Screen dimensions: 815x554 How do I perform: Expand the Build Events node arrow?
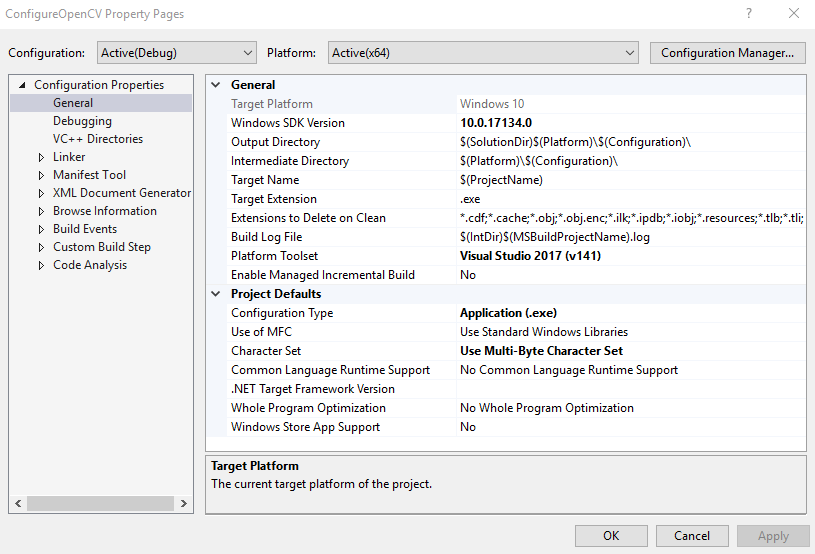click(41, 229)
